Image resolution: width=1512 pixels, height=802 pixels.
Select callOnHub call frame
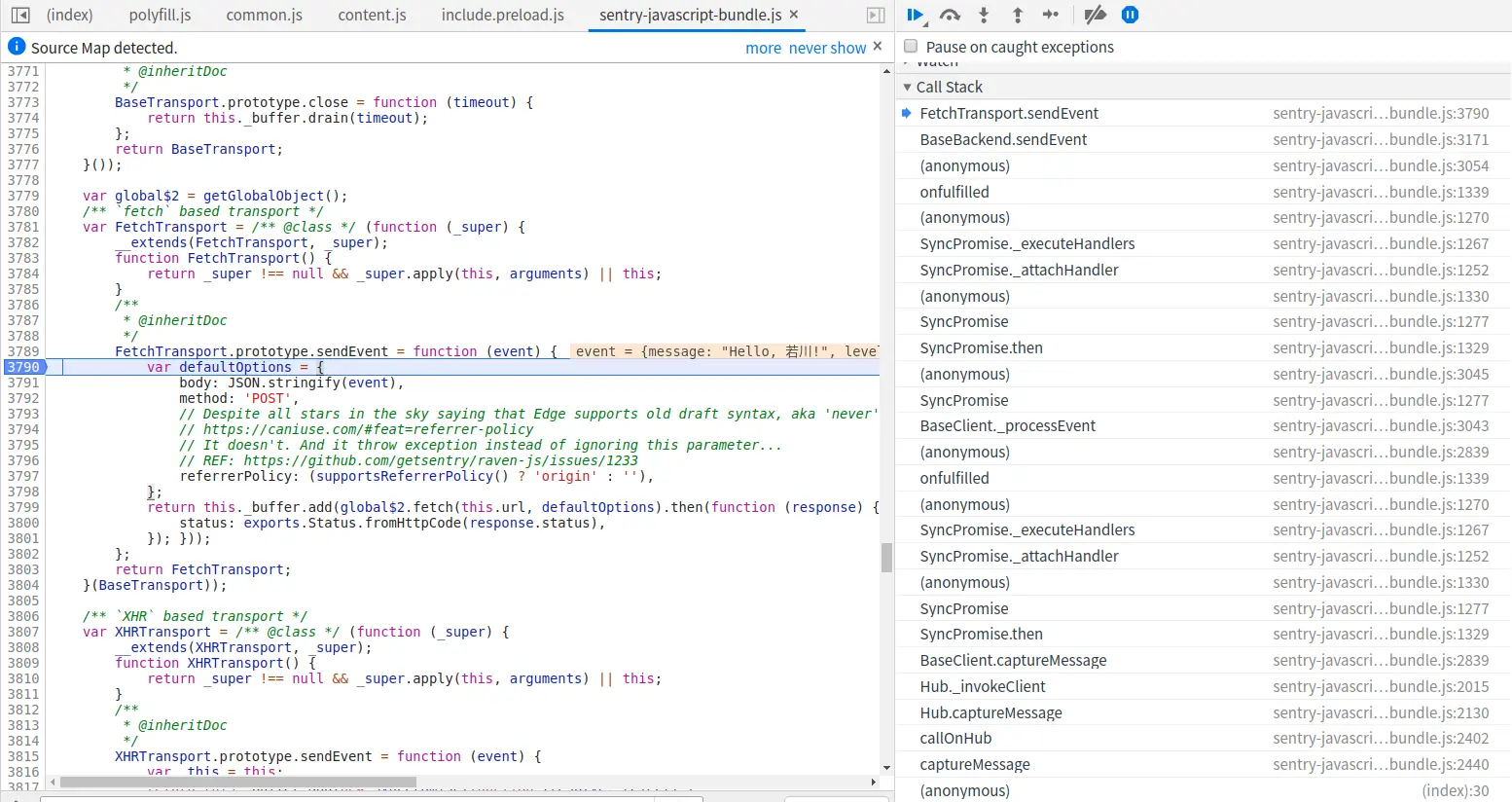[1204, 738]
